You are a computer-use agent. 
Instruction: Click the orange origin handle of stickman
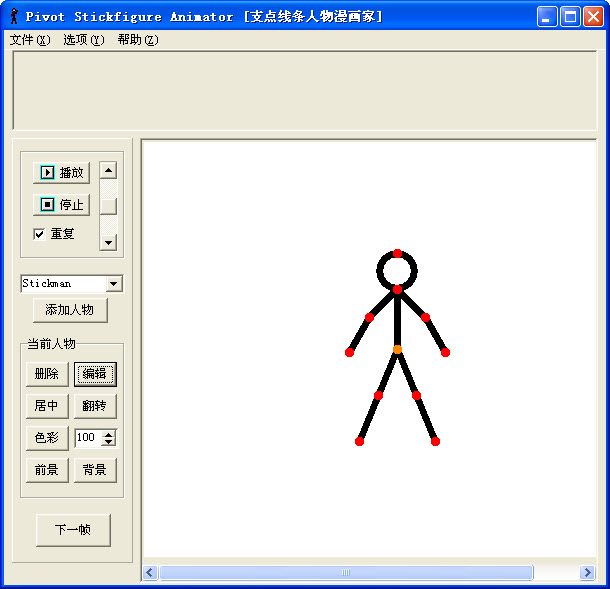pyautogui.click(x=397, y=349)
